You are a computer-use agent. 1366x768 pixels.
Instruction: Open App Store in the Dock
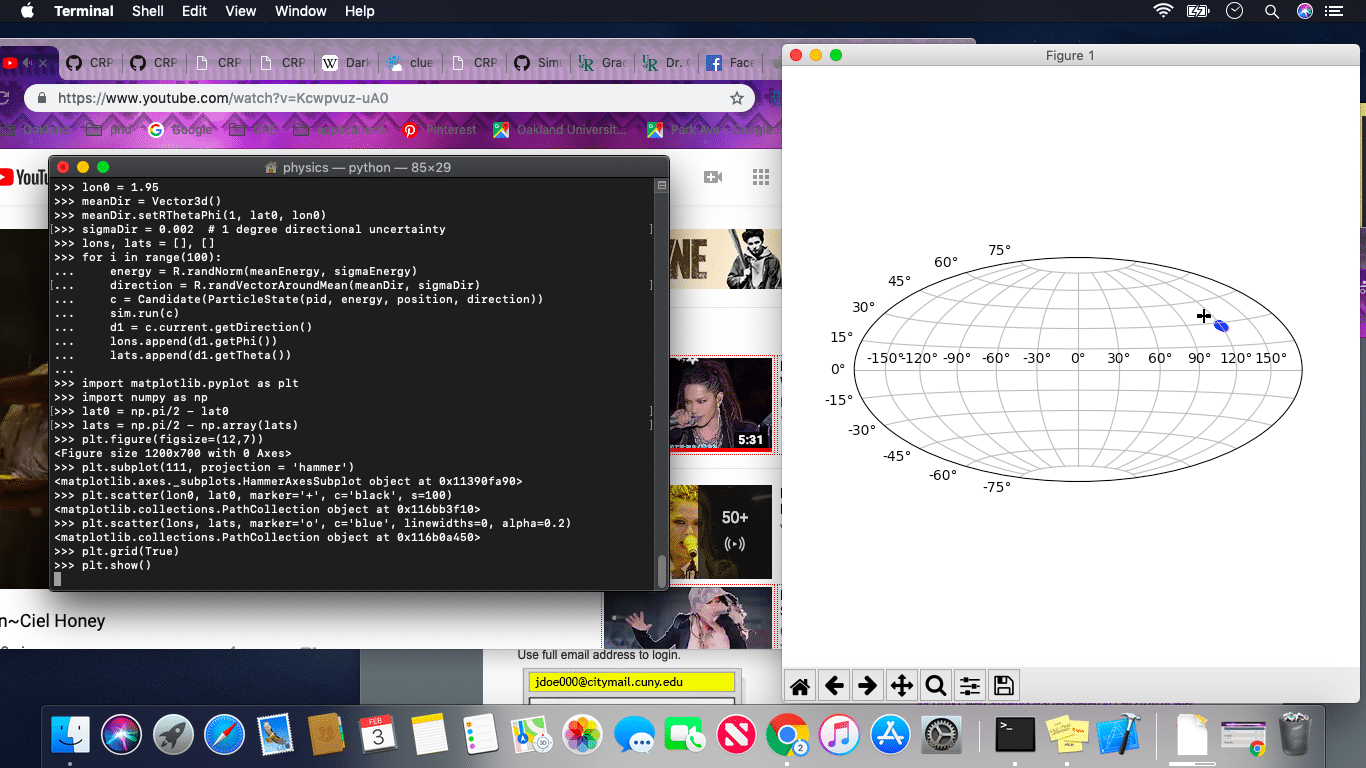(x=889, y=736)
